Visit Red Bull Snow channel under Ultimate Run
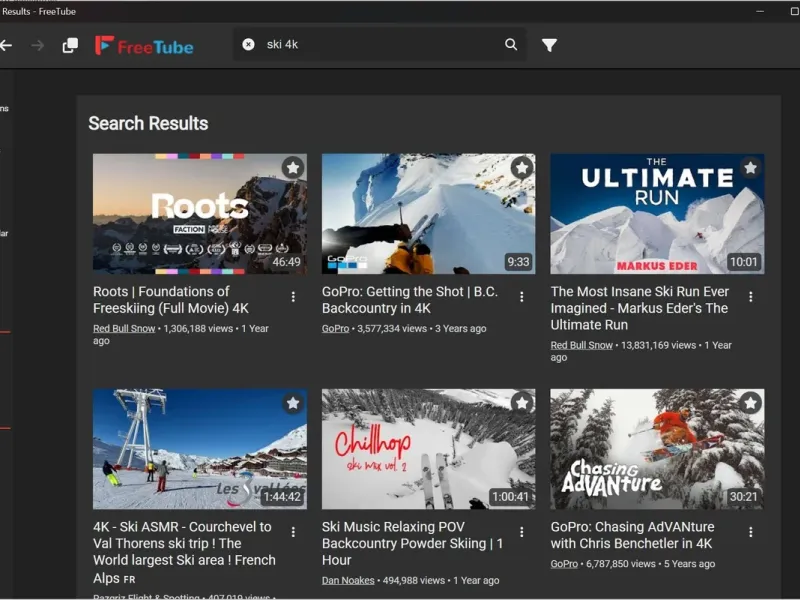 (581, 345)
